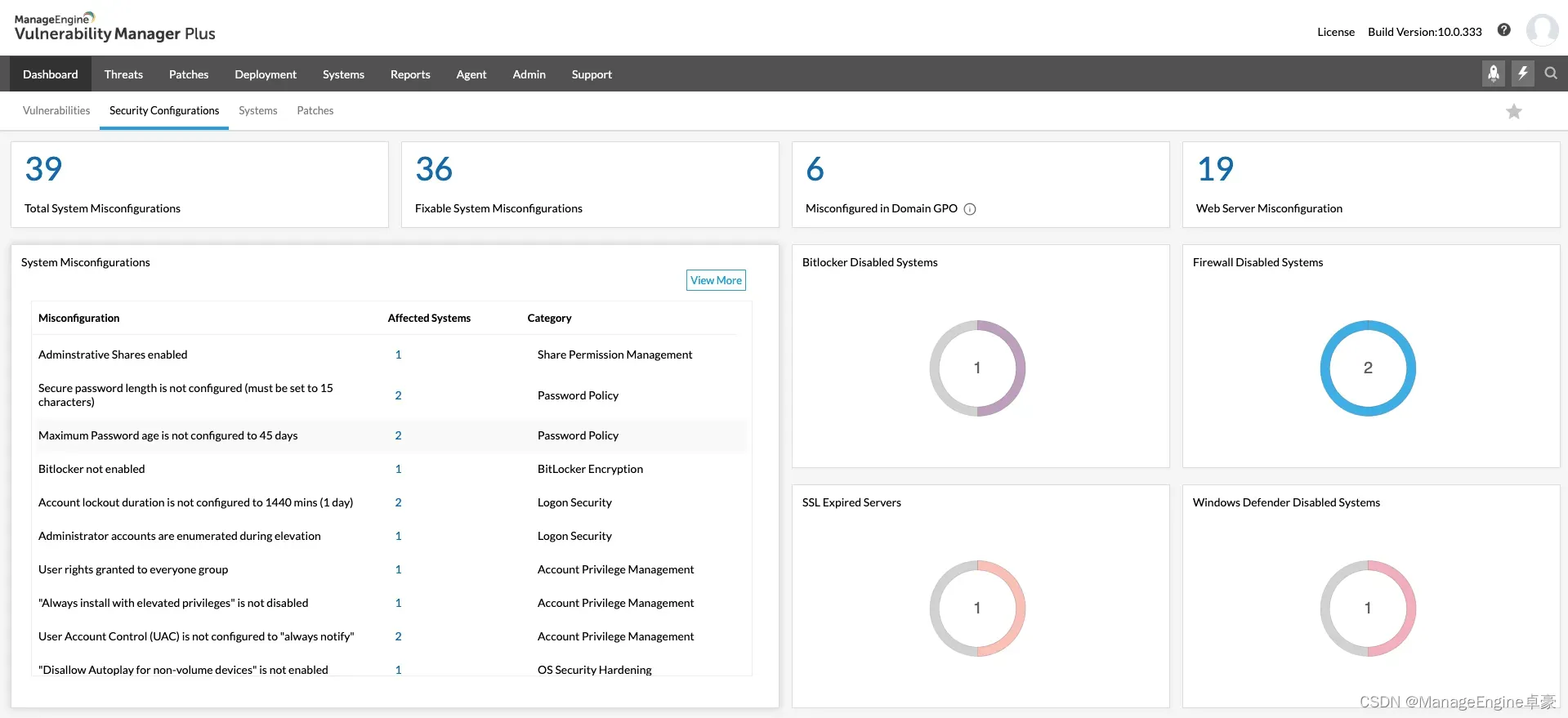Switch to the Vulnerabilities tab
The image size is (1568, 718).
(56, 110)
